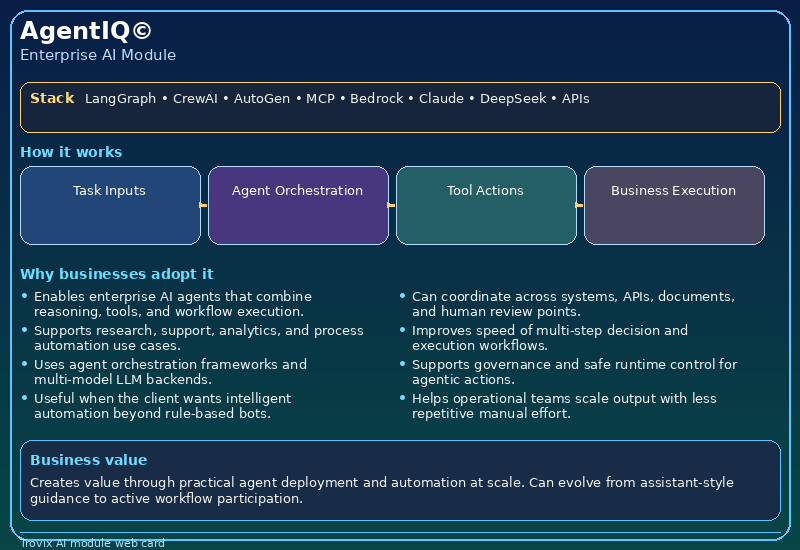Viewport: 800px width, 550px height.
Task: Click the Business value panel heading
Action: tap(88, 460)
